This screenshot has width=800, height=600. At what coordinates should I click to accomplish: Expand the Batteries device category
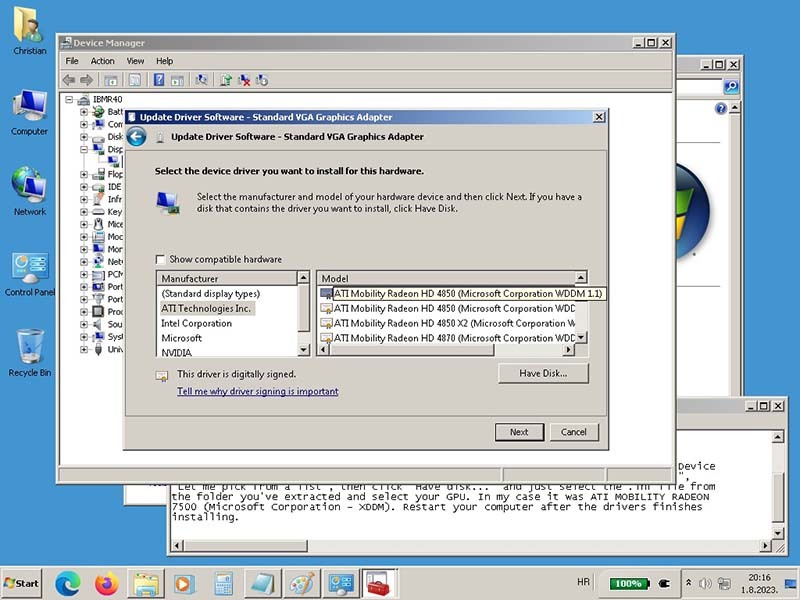84,112
